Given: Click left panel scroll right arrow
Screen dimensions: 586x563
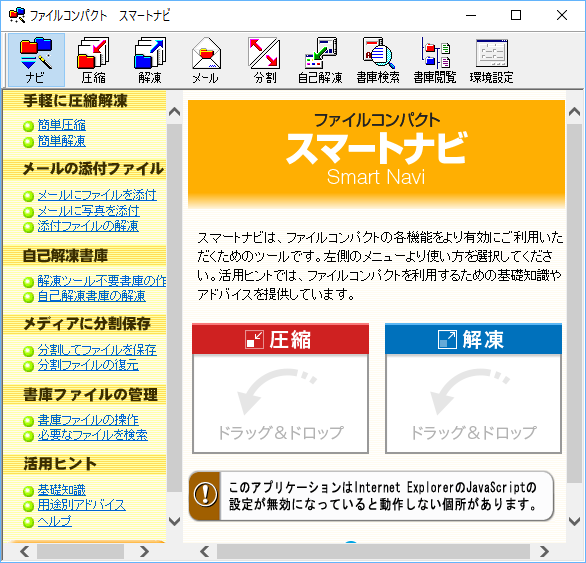Looking at the screenshot, I should tap(144, 551).
